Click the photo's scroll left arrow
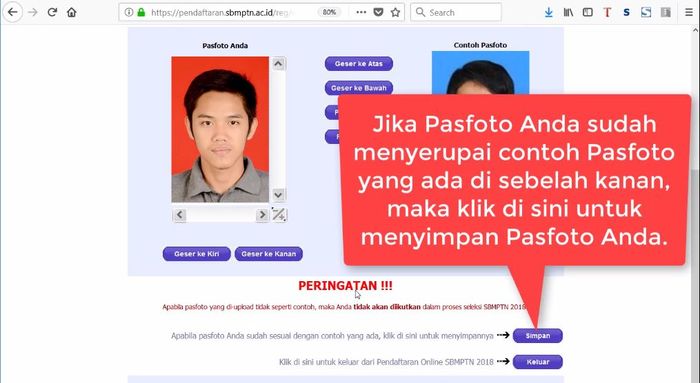 pyautogui.click(x=179, y=215)
